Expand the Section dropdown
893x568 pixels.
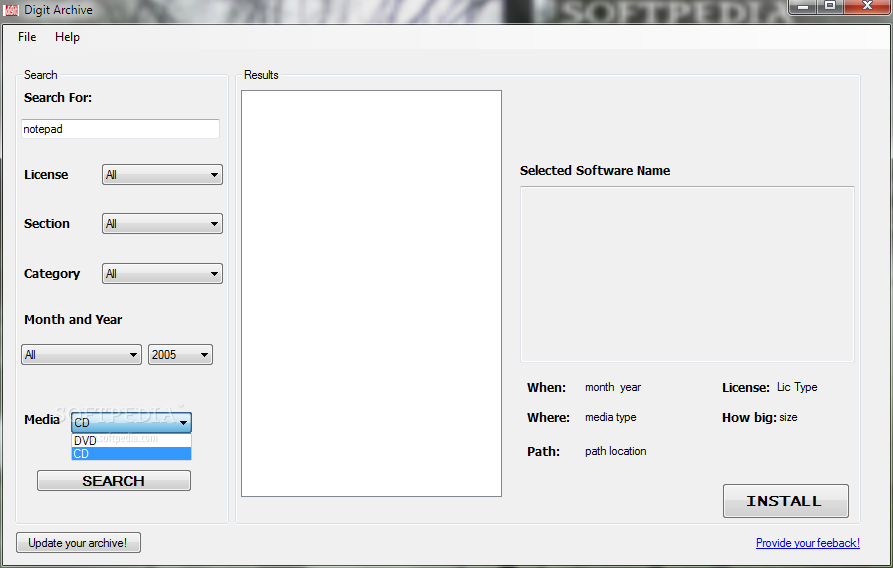point(162,224)
